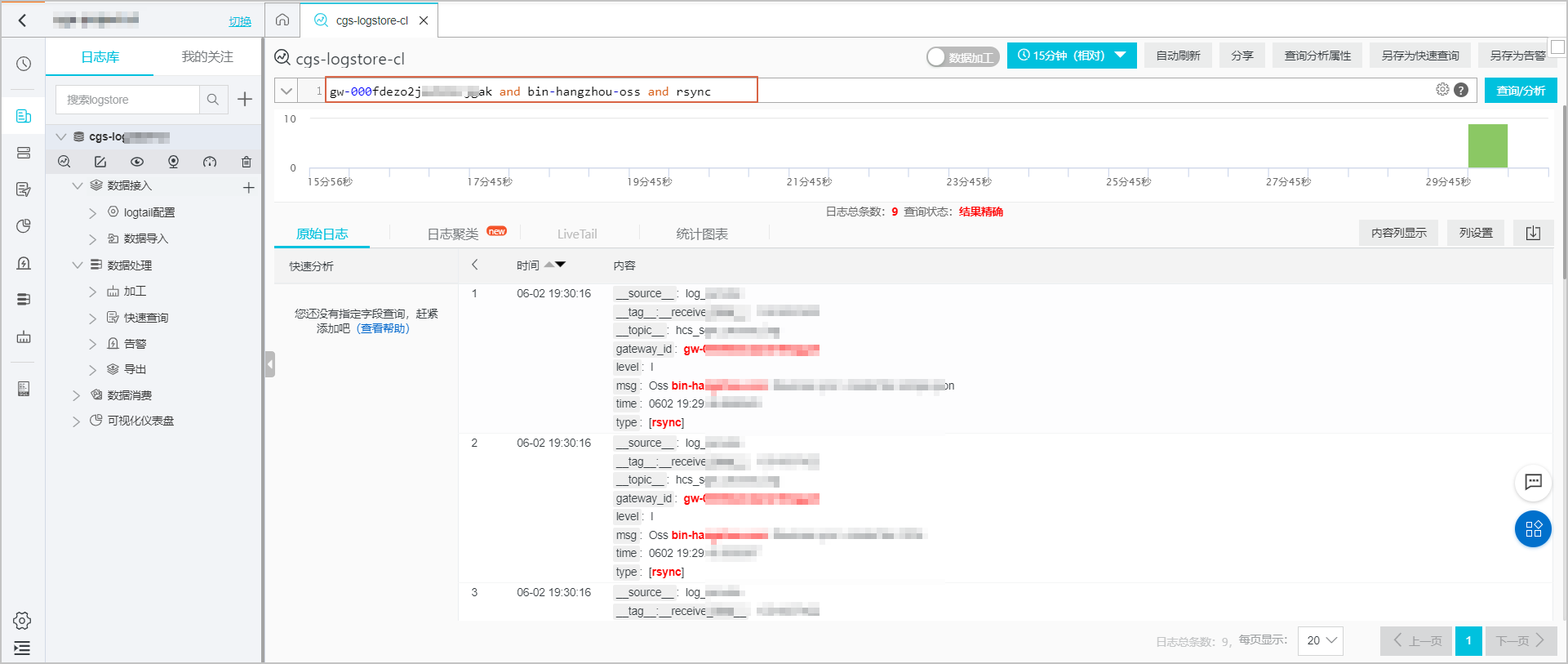Open the server stack icon in sidebar
Viewport: 1568px width, 664px height.
(x=24, y=153)
